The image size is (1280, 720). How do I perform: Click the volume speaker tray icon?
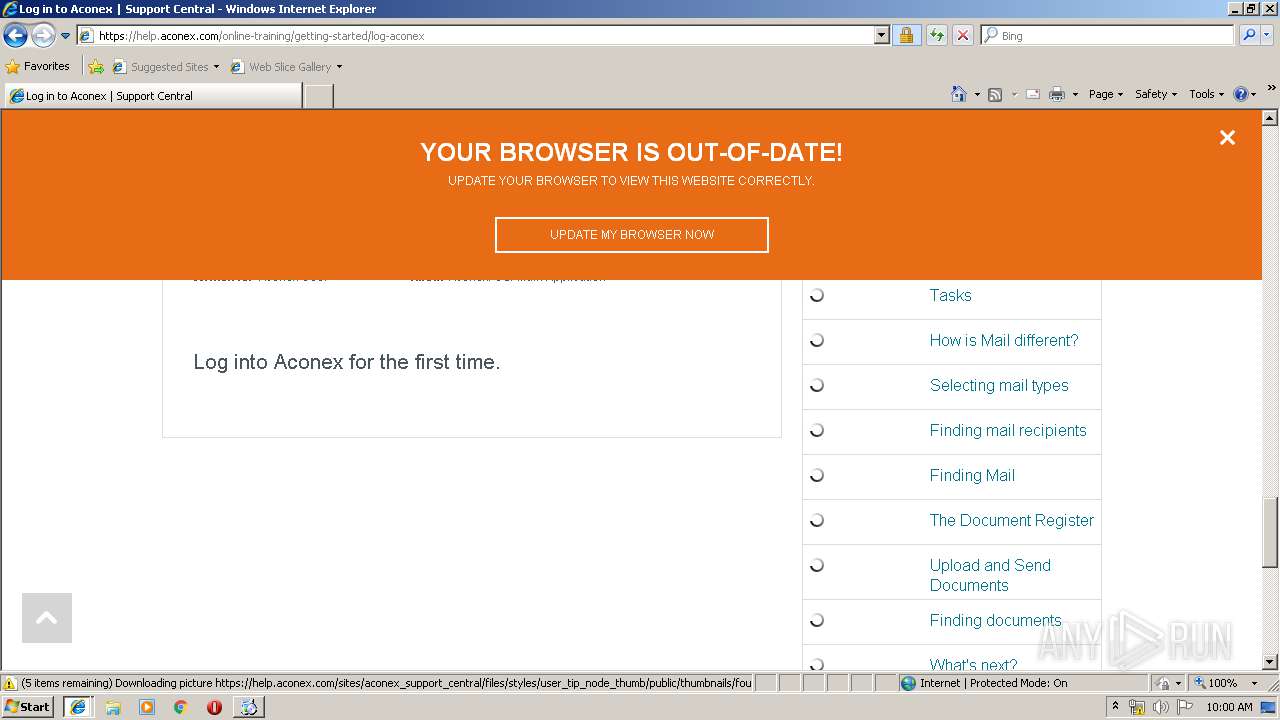(1161, 707)
